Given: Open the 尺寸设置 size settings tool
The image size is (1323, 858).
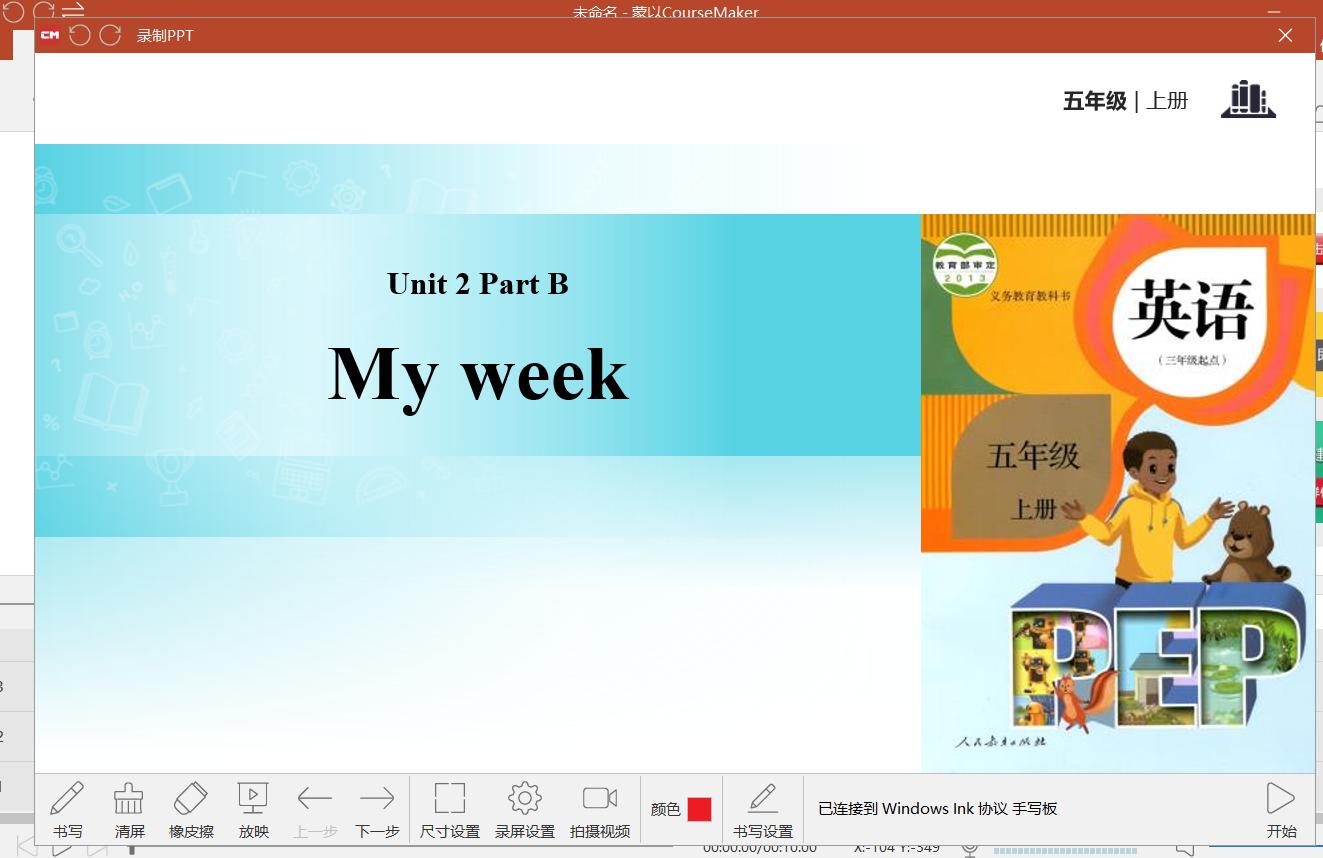Looking at the screenshot, I should click(x=449, y=809).
